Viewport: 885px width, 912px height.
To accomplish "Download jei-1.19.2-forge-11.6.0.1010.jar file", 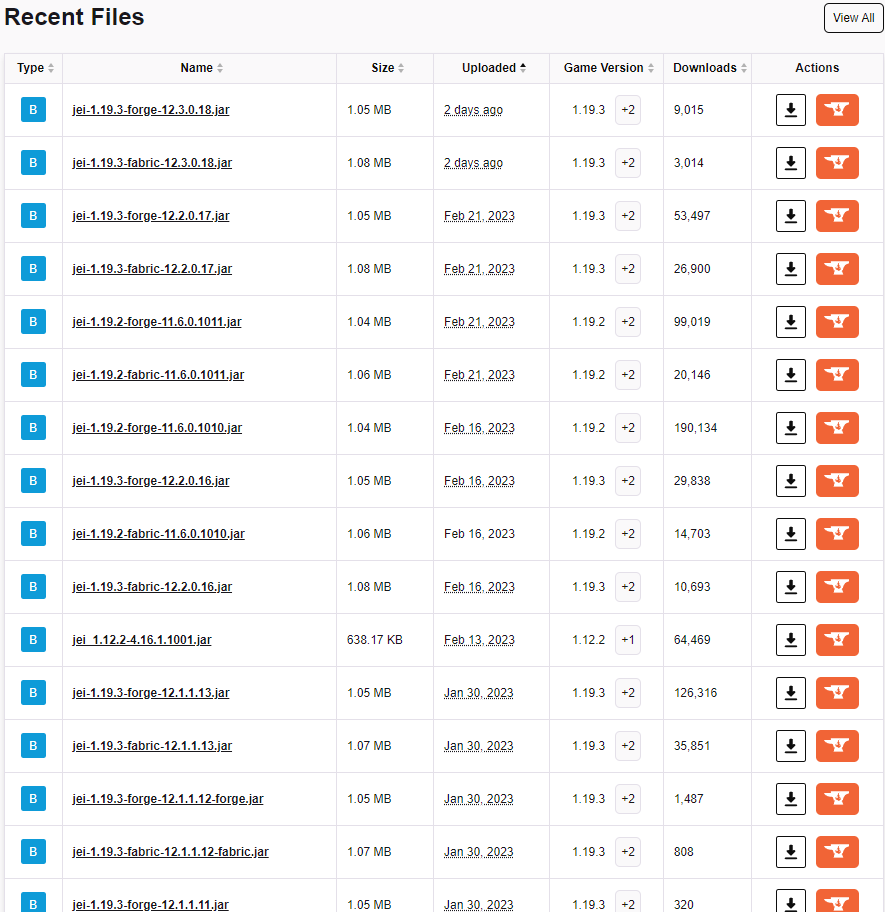I will 790,428.
